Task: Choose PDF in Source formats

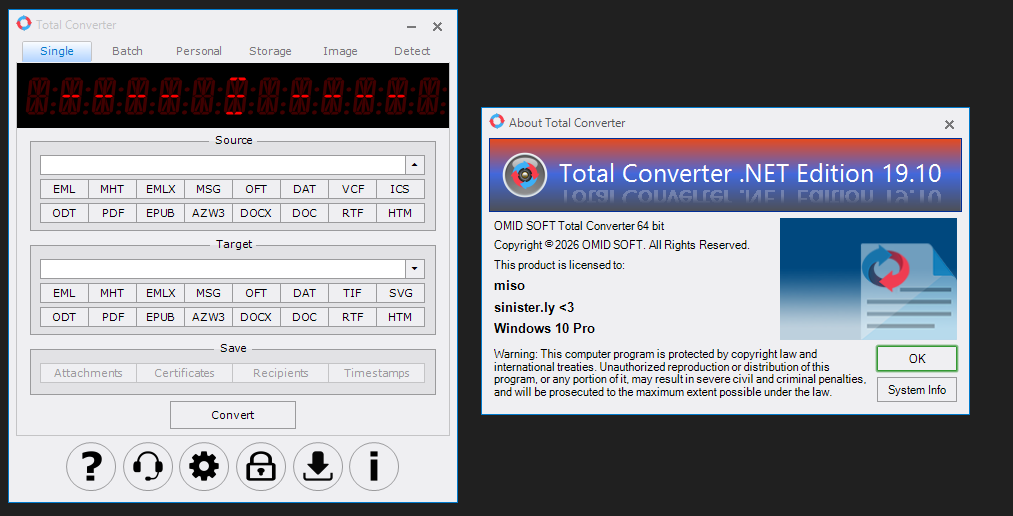Action: (x=112, y=213)
